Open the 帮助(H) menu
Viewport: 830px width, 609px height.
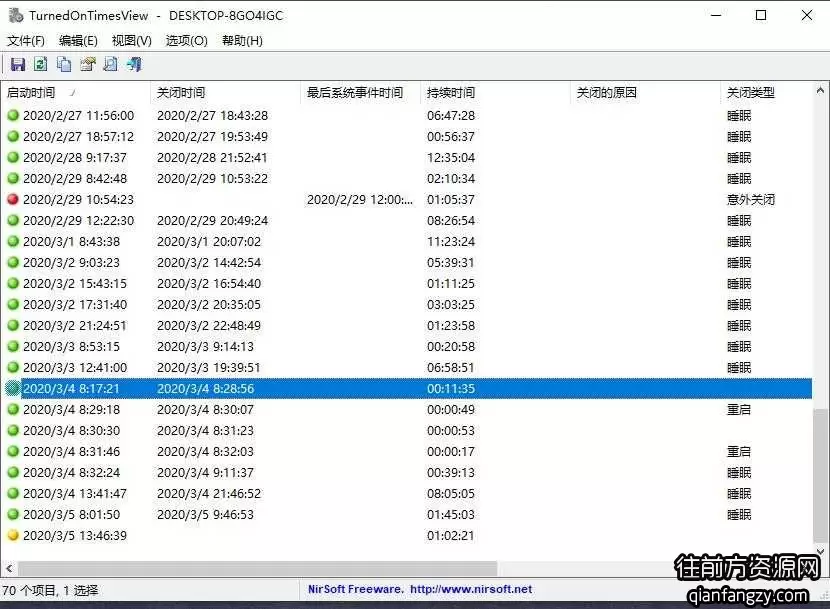click(242, 40)
